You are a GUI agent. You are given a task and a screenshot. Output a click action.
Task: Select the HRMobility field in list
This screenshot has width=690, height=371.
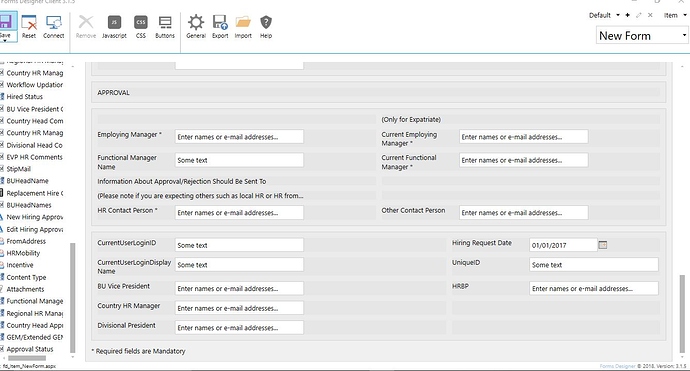coord(23,253)
